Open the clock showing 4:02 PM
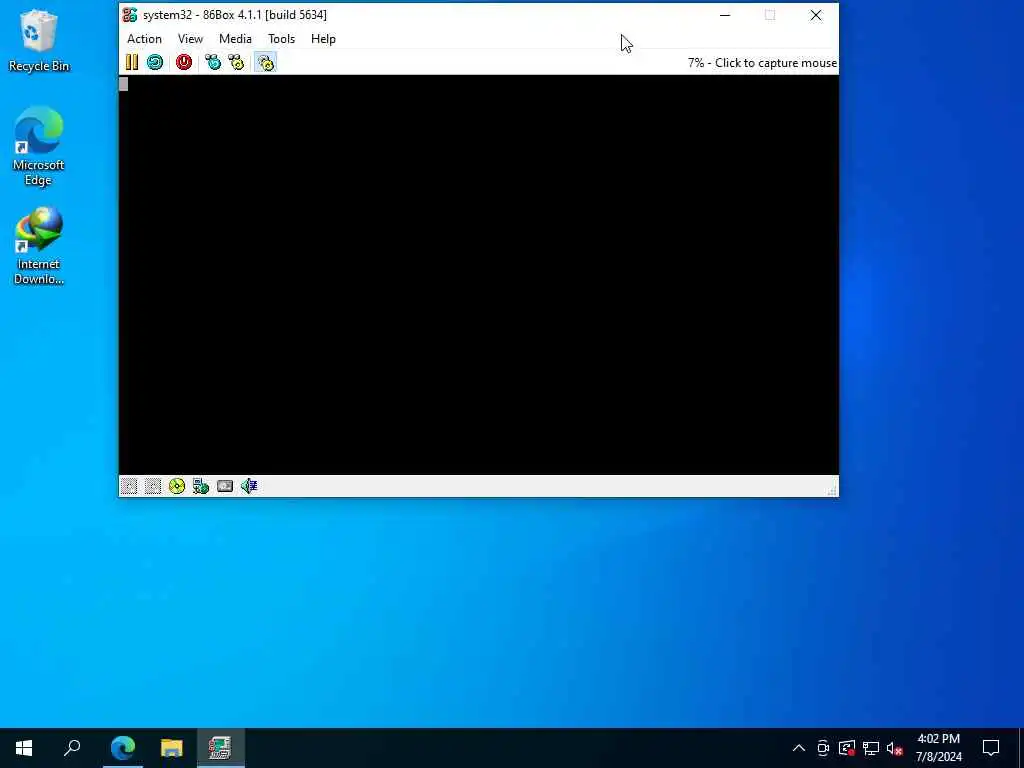1024x768 pixels. click(x=938, y=748)
